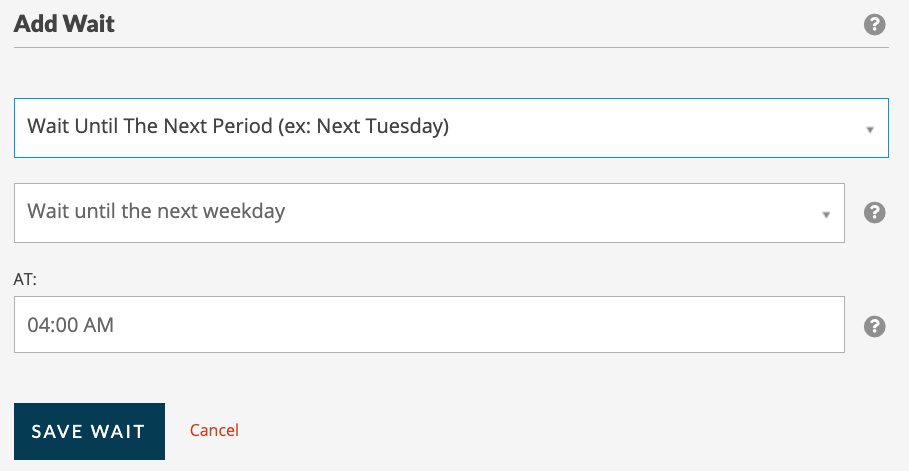The width and height of the screenshot is (909, 471).
Task: Open help icon beside Add Wait heading
Action: click(874, 24)
